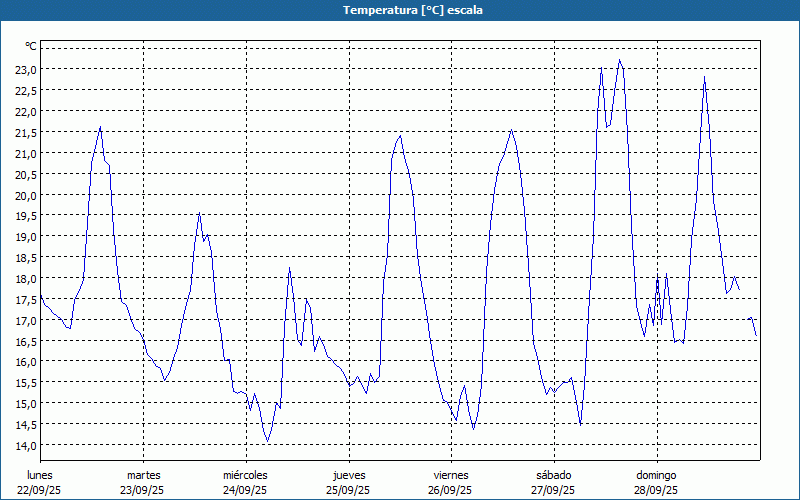The width and height of the screenshot is (800, 500).
Task: Click the "Temperatura [°C] escala" title bar
Action: (400, 10)
